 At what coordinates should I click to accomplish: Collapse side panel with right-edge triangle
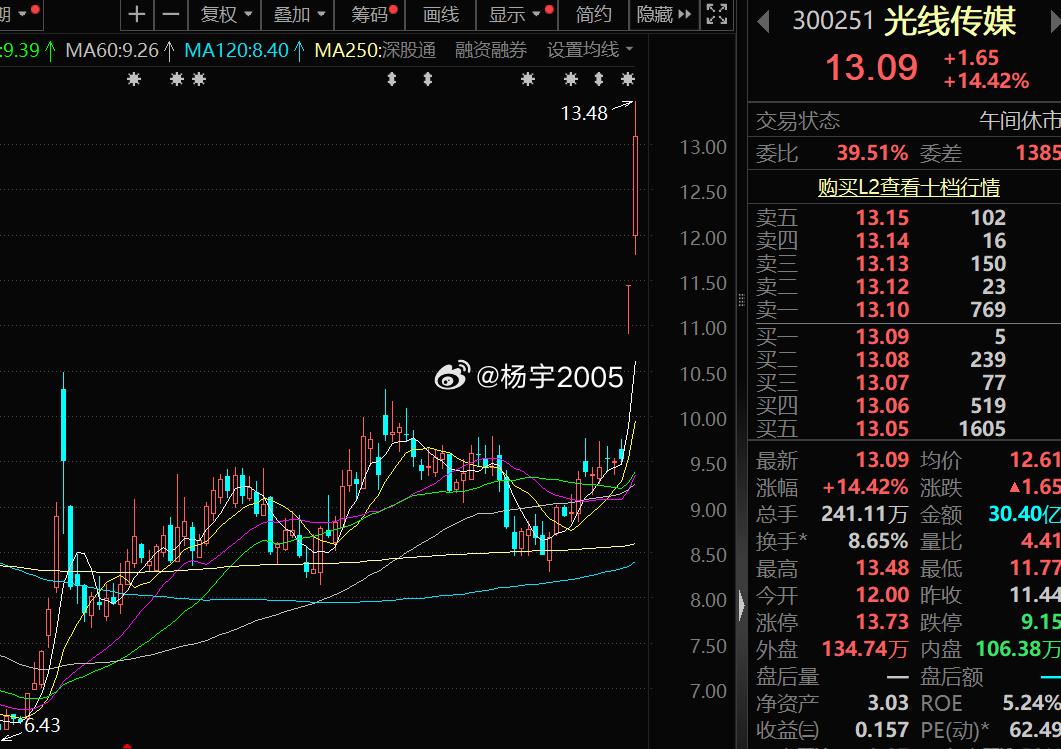(742, 606)
